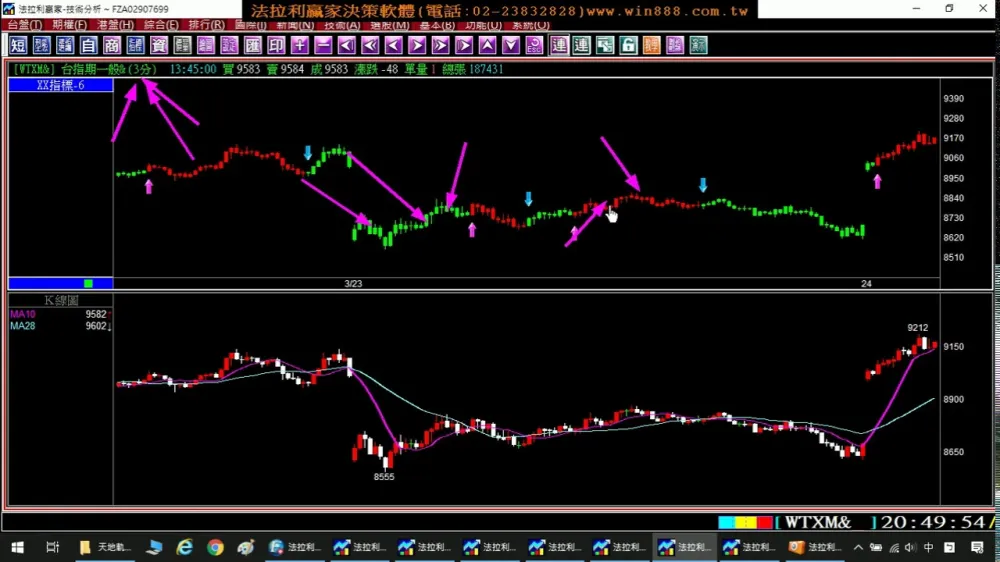Click the 短 toolbar icon
Viewport: 1000px width, 562px height.
(18, 45)
